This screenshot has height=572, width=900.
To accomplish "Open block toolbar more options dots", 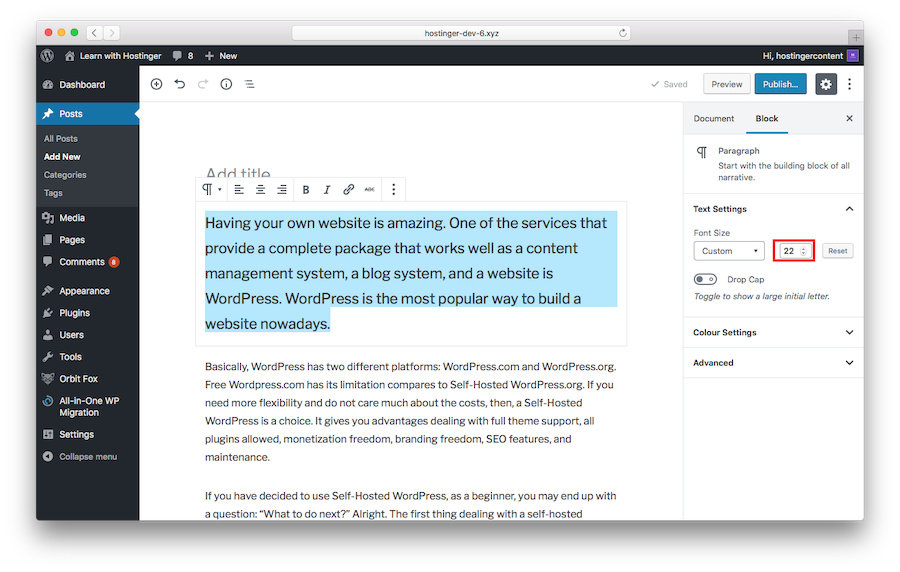I will pos(393,189).
